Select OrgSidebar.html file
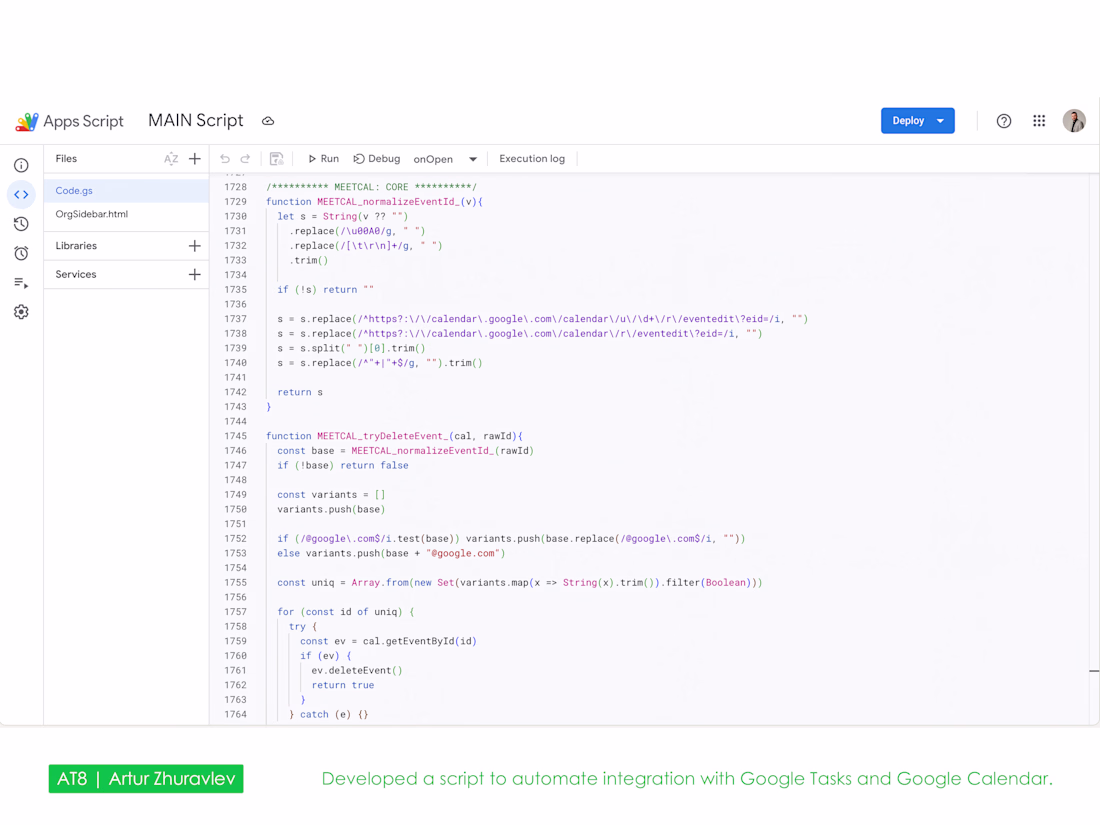 pyautogui.click(x=126, y=214)
